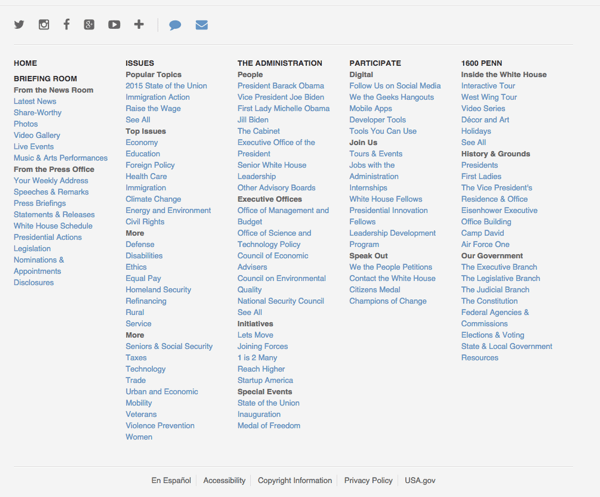
Task: Open the YouTube icon link
Action: tap(114, 24)
